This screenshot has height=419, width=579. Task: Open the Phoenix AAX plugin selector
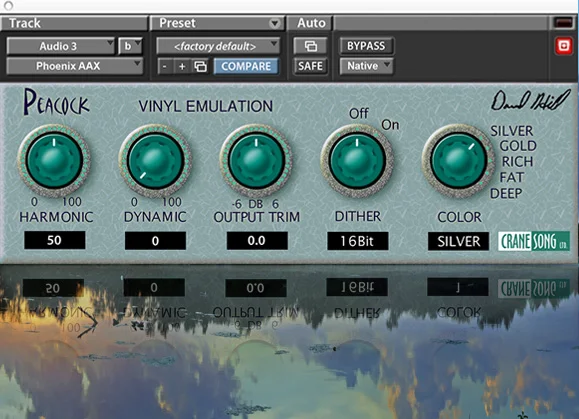pyautogui.click(x=75, y=66)
